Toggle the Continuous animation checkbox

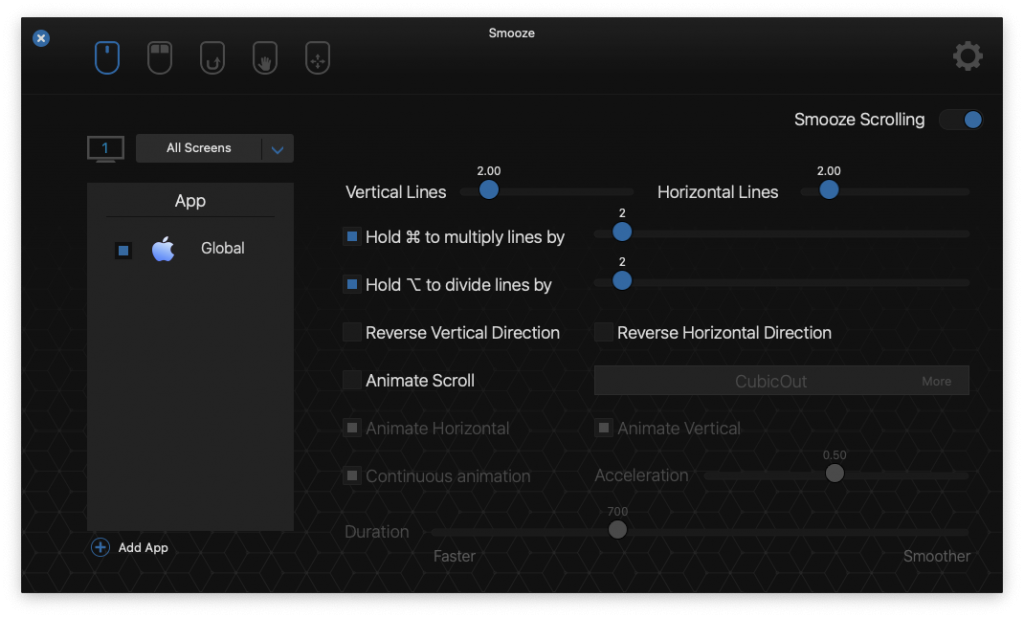pyautogui.click(x=352, y=476)
